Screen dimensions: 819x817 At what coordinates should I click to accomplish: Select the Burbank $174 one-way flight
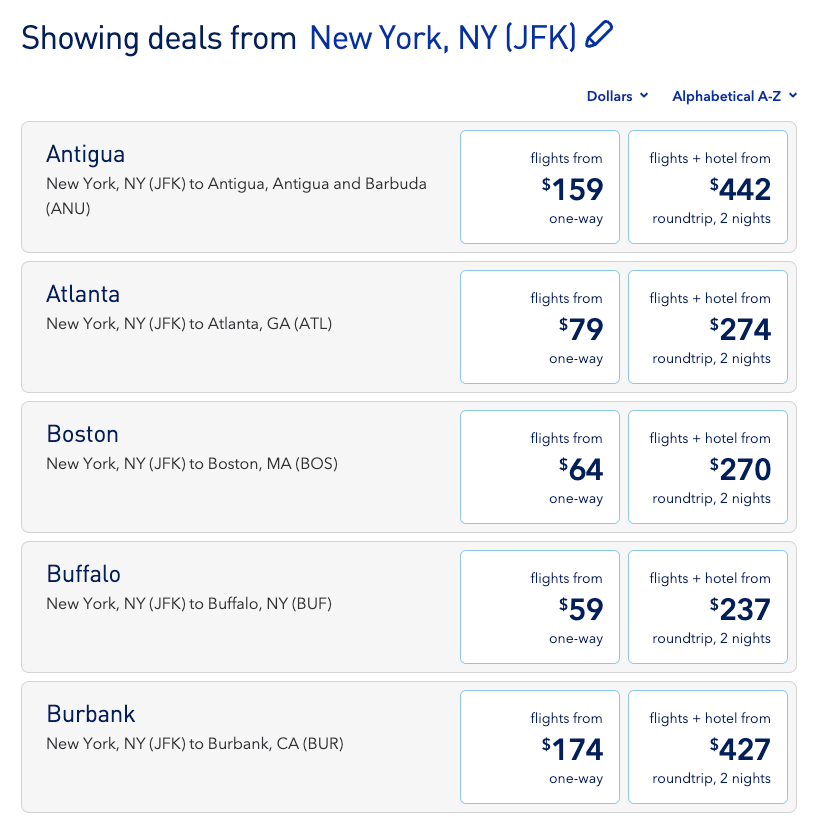point(540,747)
